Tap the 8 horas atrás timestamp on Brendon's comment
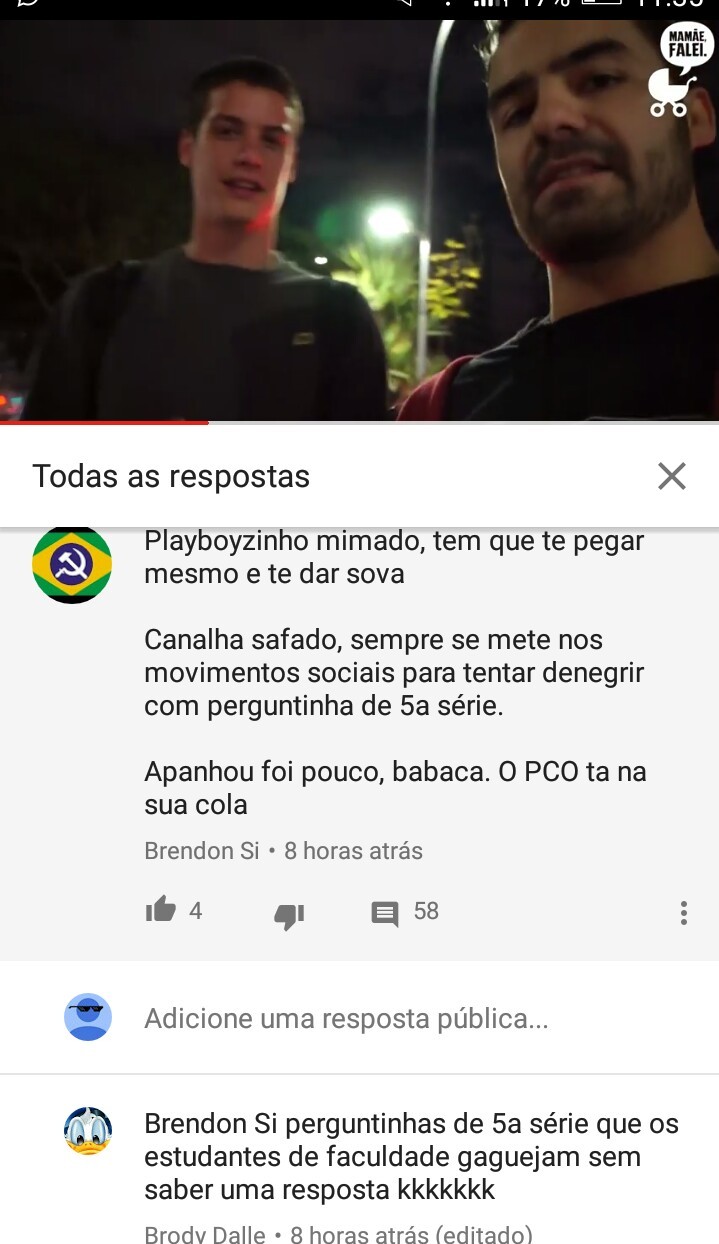Viewport: 719px width, 1244px height. pyautogui.click(x=353, y=851)
